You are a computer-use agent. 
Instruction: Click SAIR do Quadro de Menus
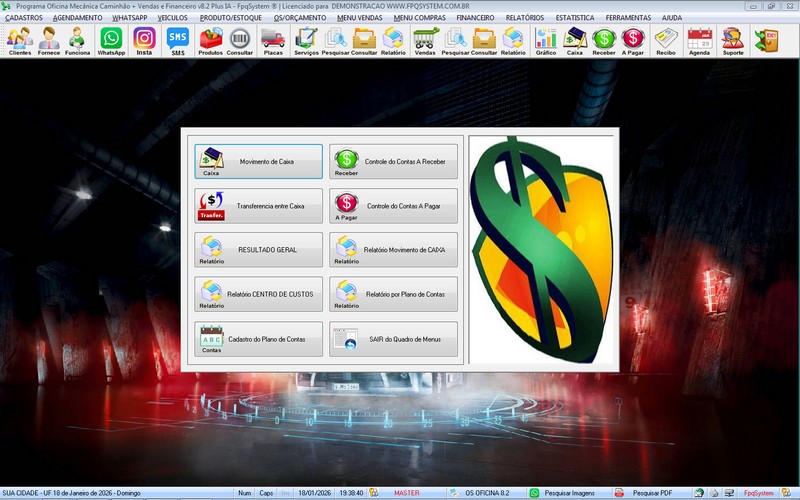393,340
